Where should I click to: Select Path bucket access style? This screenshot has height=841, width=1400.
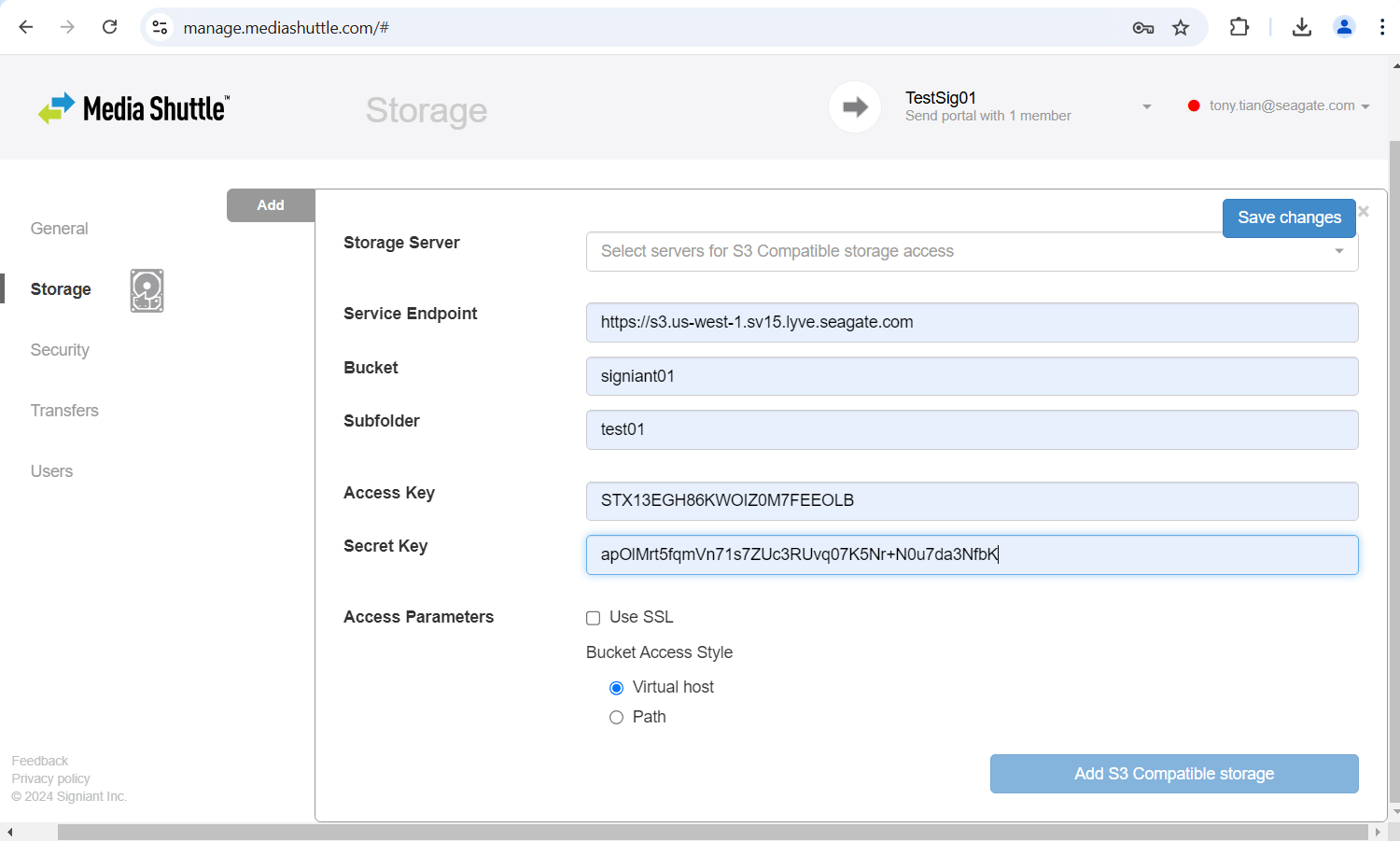pos(616,718)
